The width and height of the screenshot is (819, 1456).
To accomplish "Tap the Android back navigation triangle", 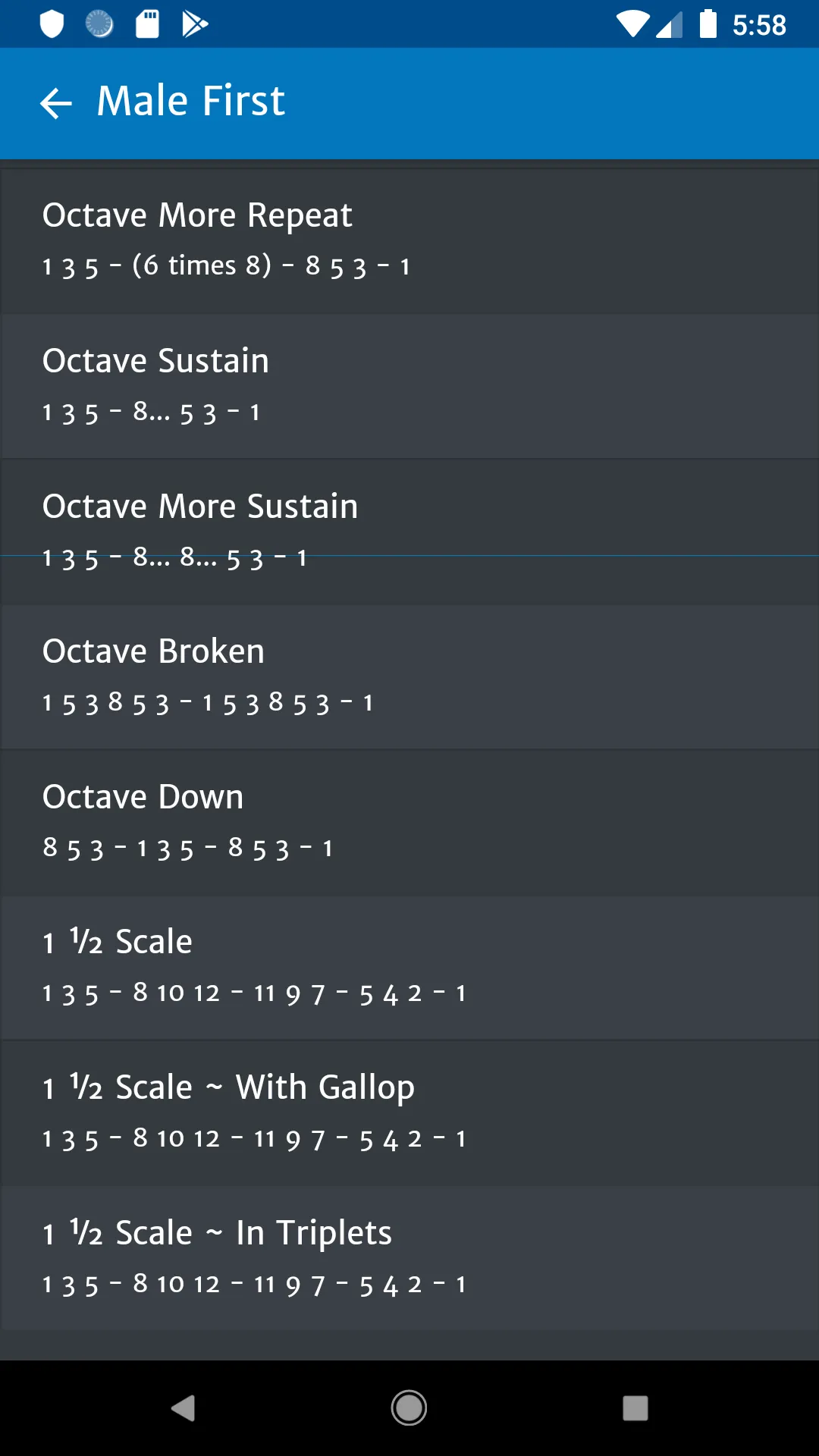I will pos(183,1408).
